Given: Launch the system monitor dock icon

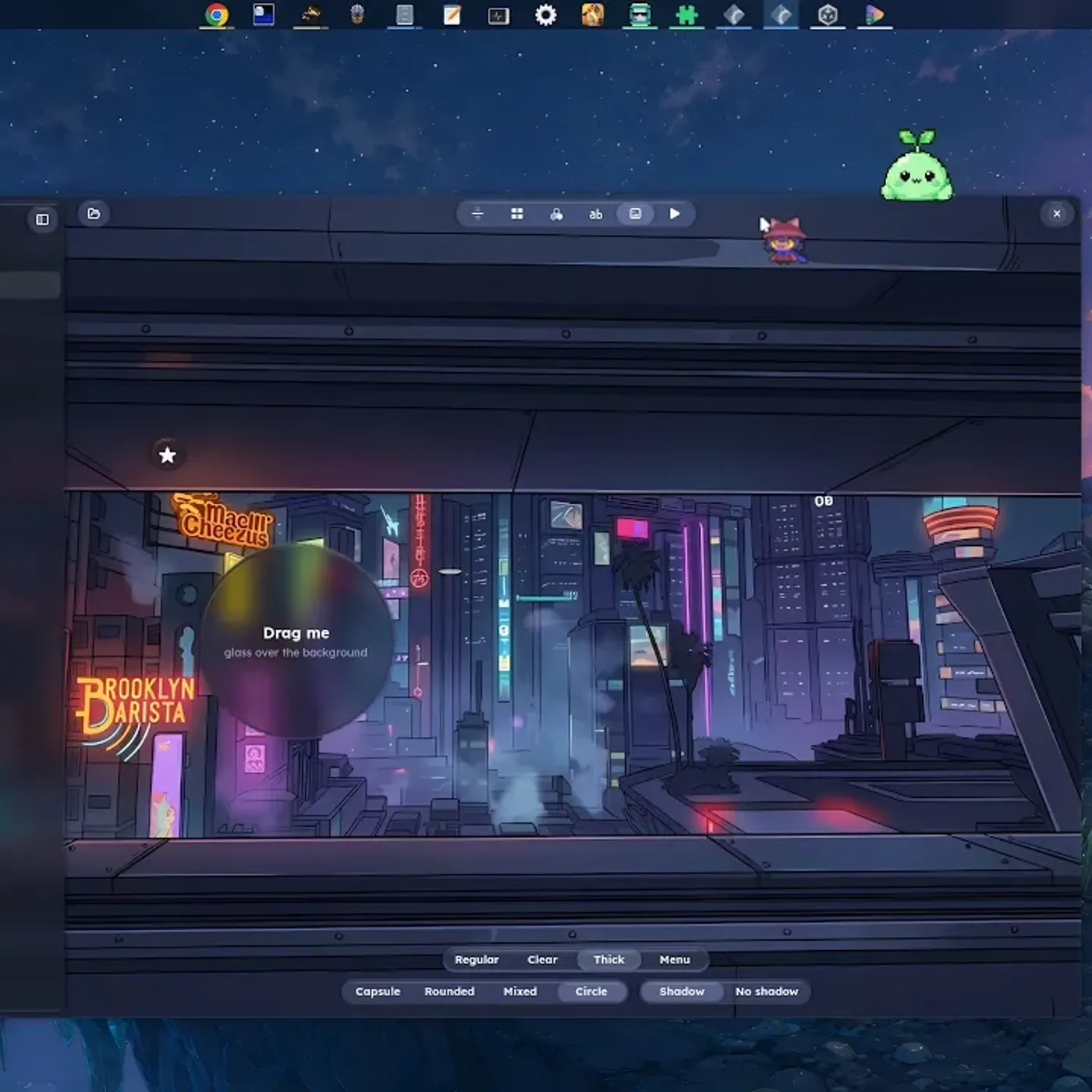Looking at the screenshot, I should [498, 15].
